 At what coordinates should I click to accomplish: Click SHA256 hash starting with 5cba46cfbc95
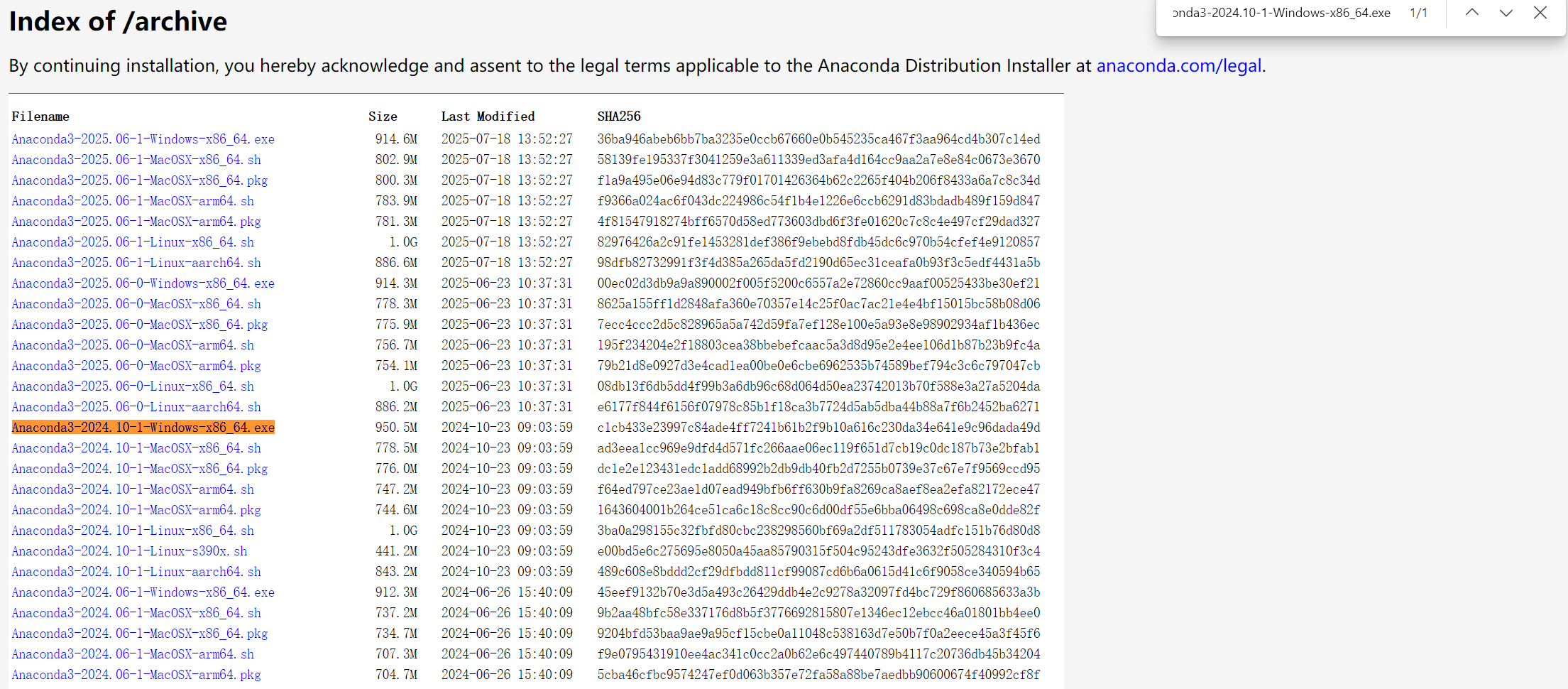click(x=818, y=675)
